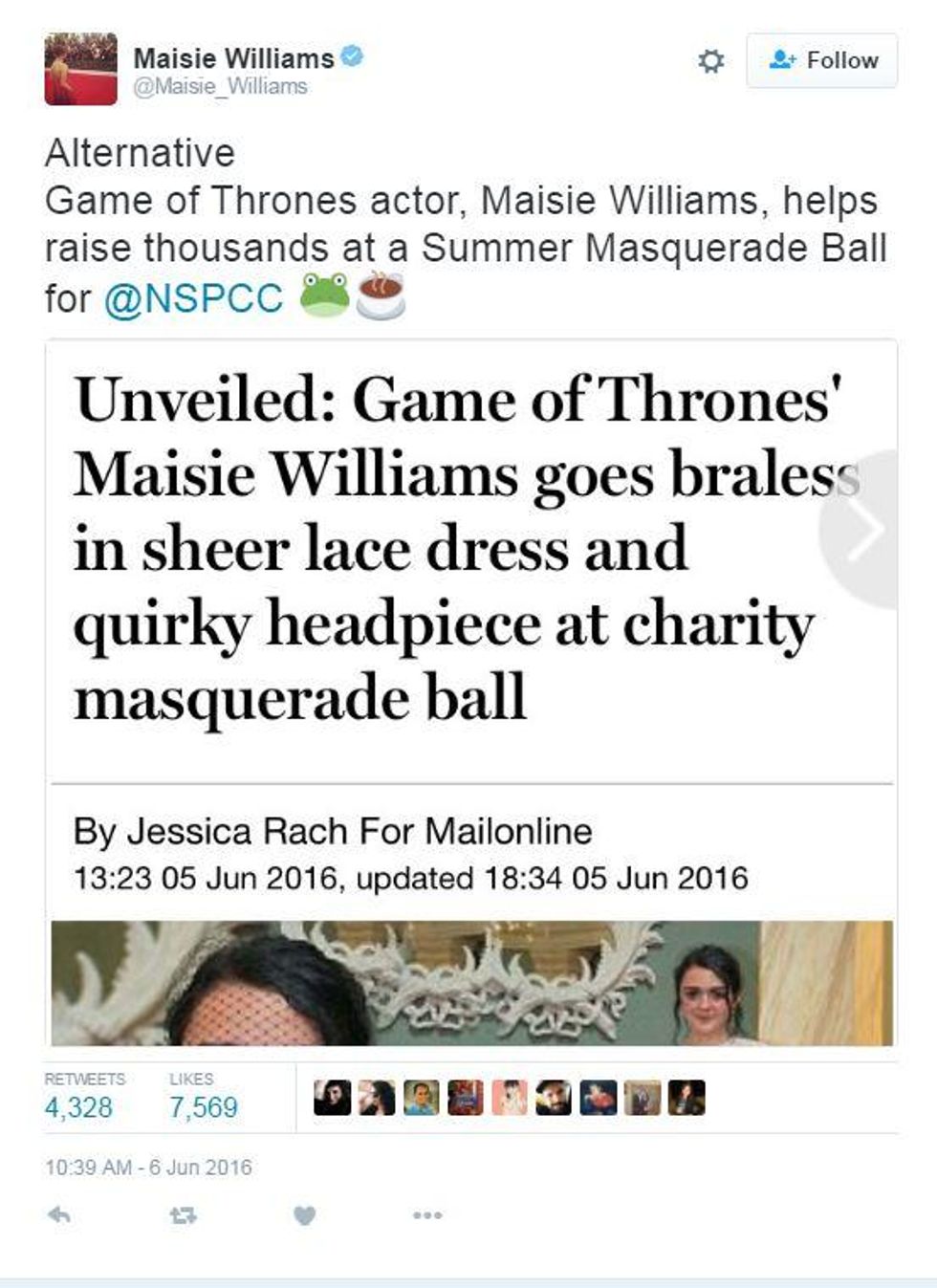Click the tea cup emoji

pyautogui.click(x=381, y=295)
